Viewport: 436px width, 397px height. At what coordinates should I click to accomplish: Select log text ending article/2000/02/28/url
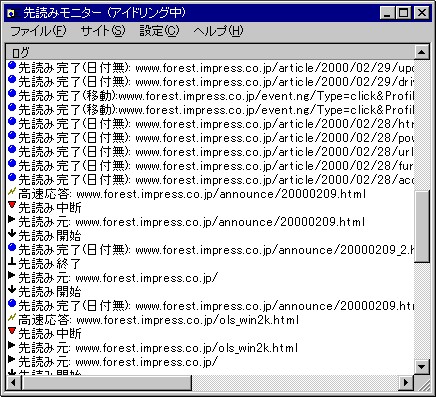pos(216,152)
